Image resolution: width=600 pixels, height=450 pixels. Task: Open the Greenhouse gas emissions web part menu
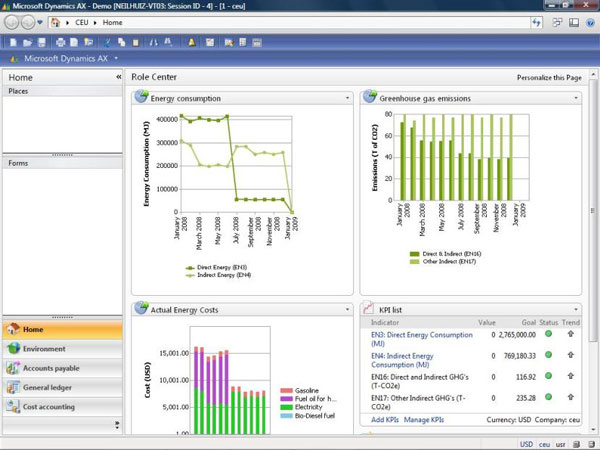click(x=576, y=98)
